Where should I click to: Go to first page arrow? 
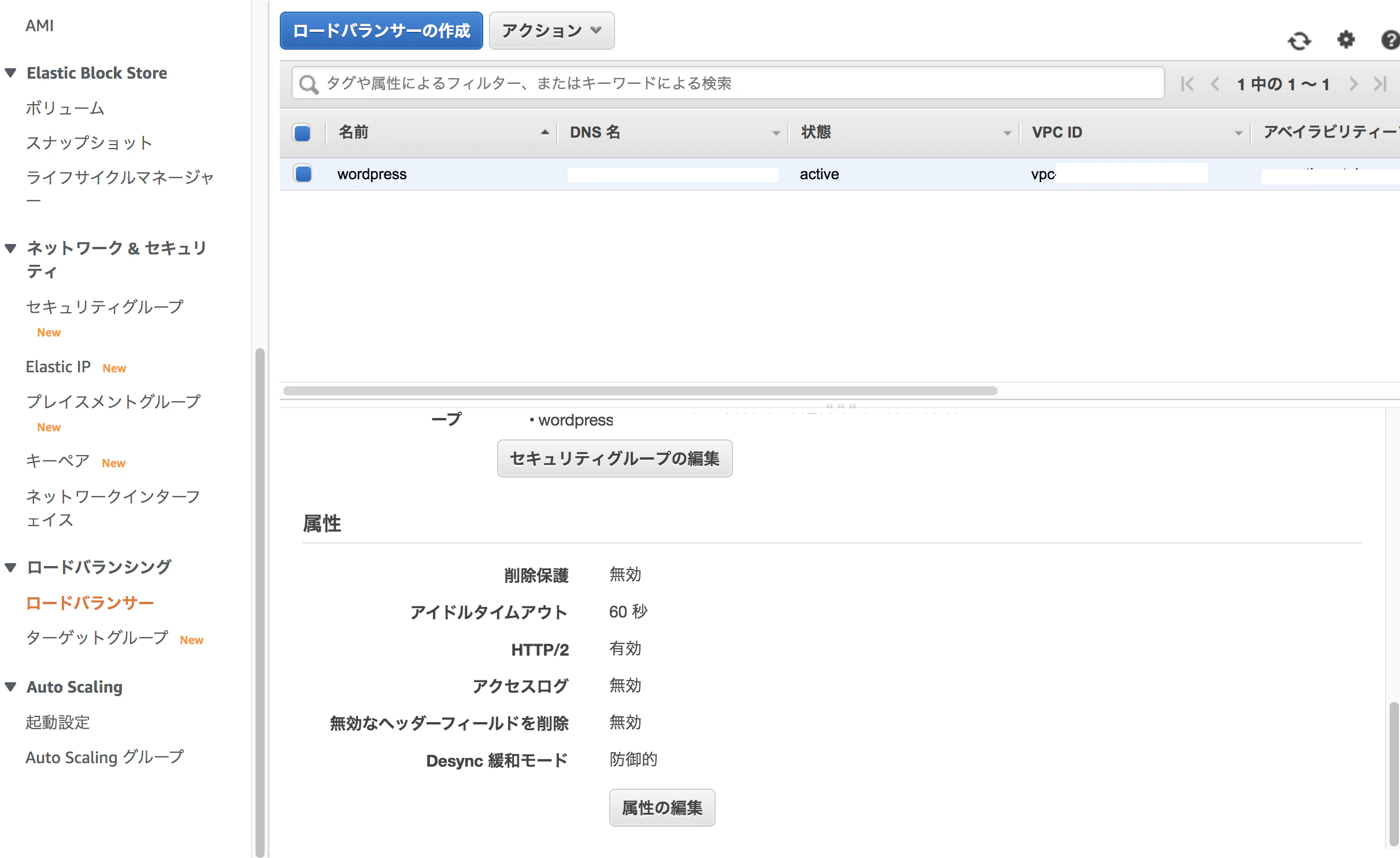click(1187, 84)
